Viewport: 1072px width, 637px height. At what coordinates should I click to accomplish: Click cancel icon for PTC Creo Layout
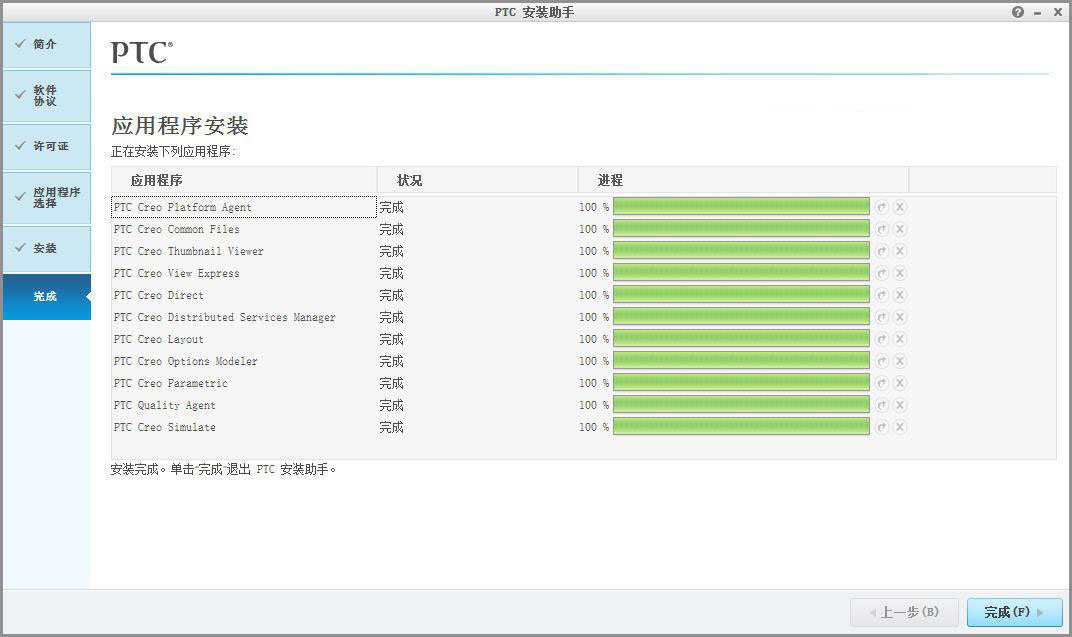899,339
